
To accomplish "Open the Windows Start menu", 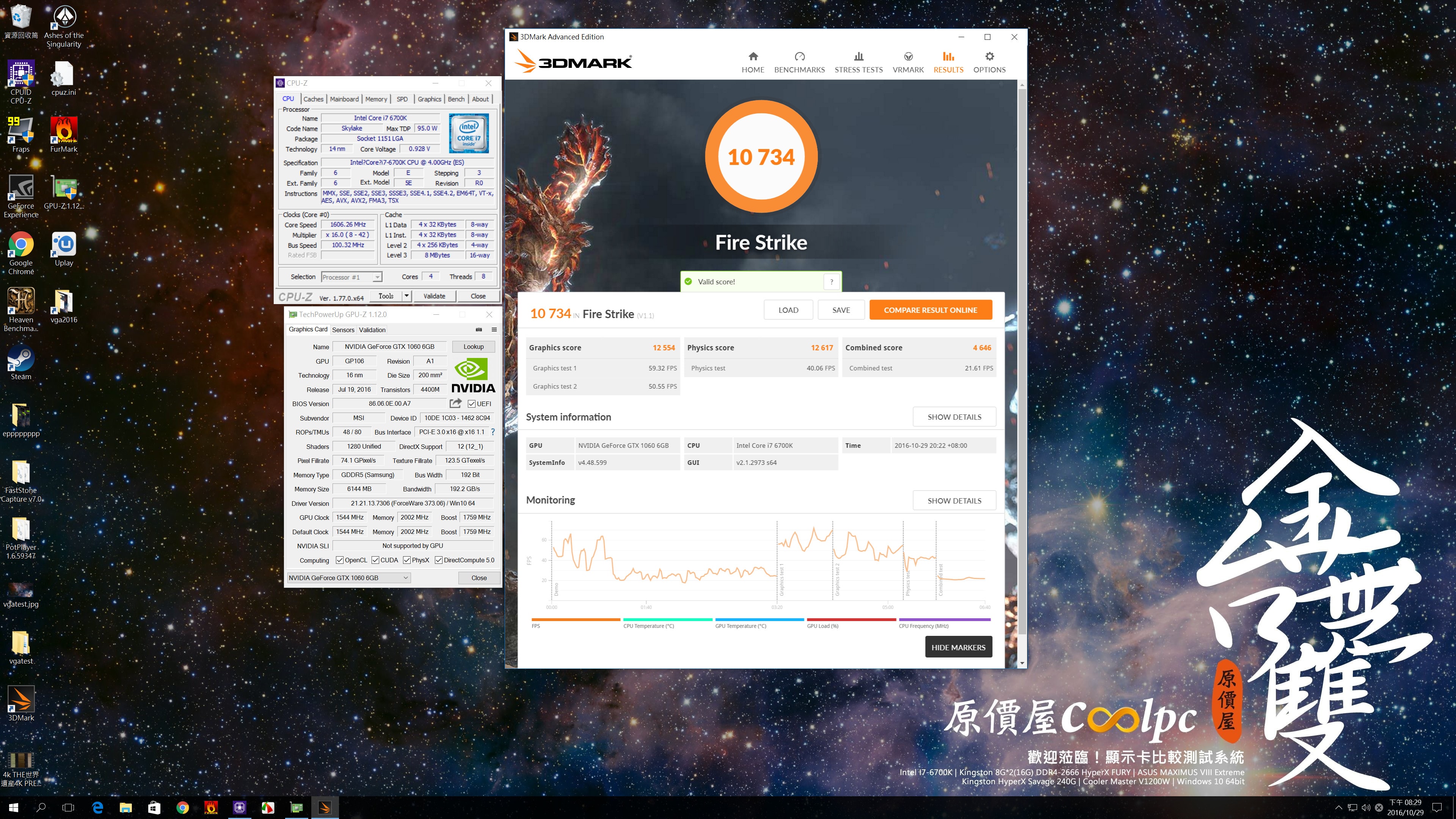I will tap(14, 808).
